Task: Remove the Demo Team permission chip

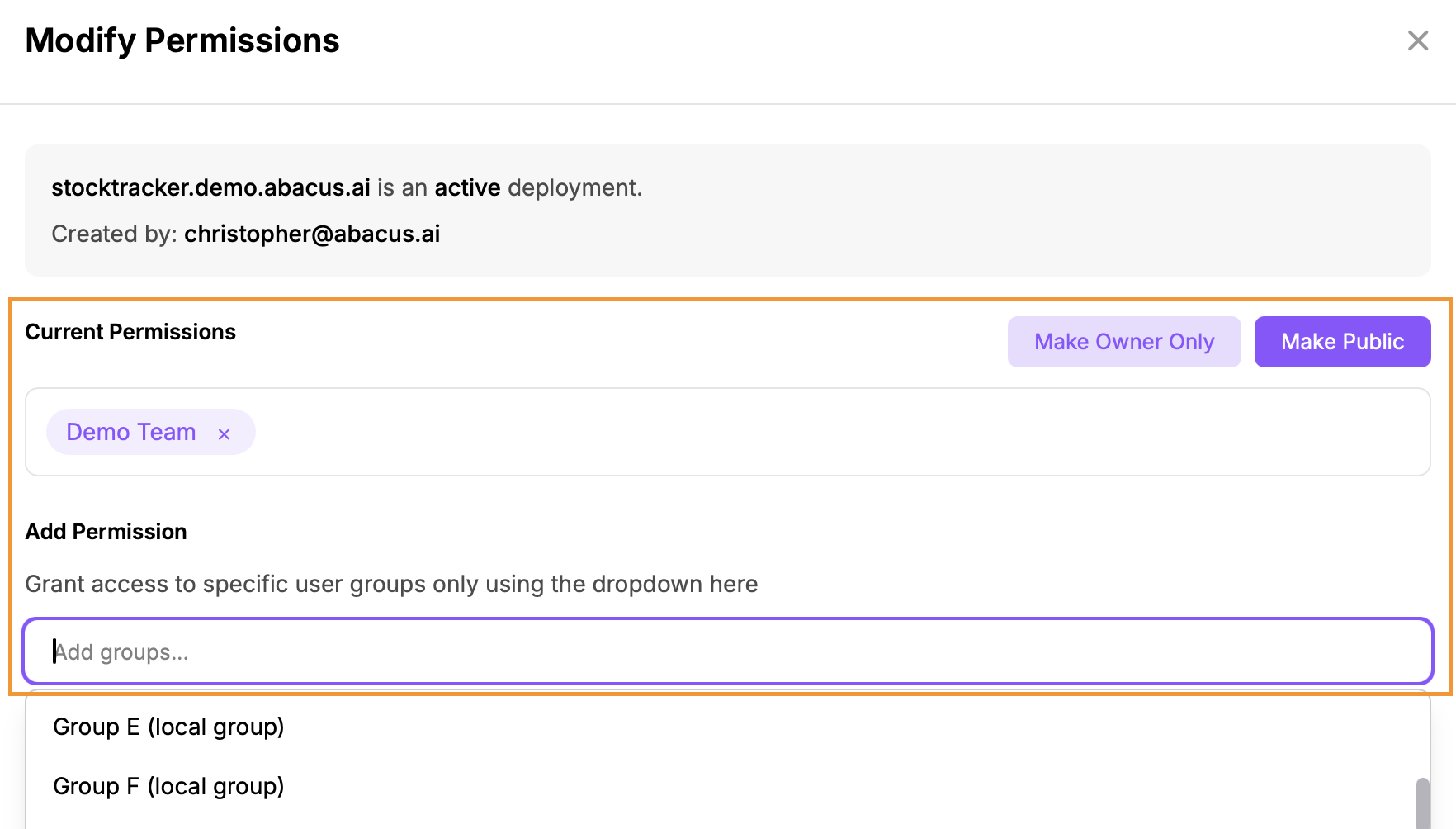Action: click(x=224, y=433)
